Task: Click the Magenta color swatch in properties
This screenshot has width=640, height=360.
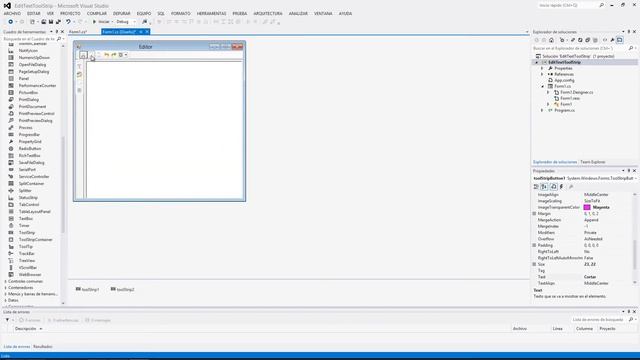Action: (x=587, y=207)
